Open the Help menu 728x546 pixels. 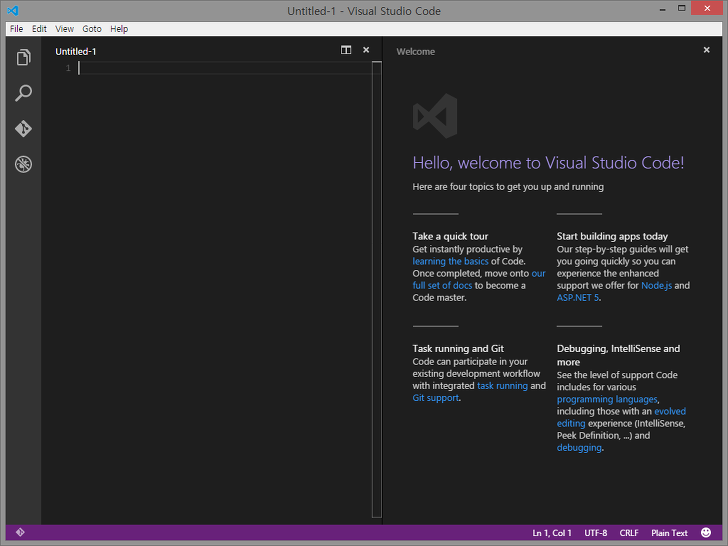pos(119,29)
